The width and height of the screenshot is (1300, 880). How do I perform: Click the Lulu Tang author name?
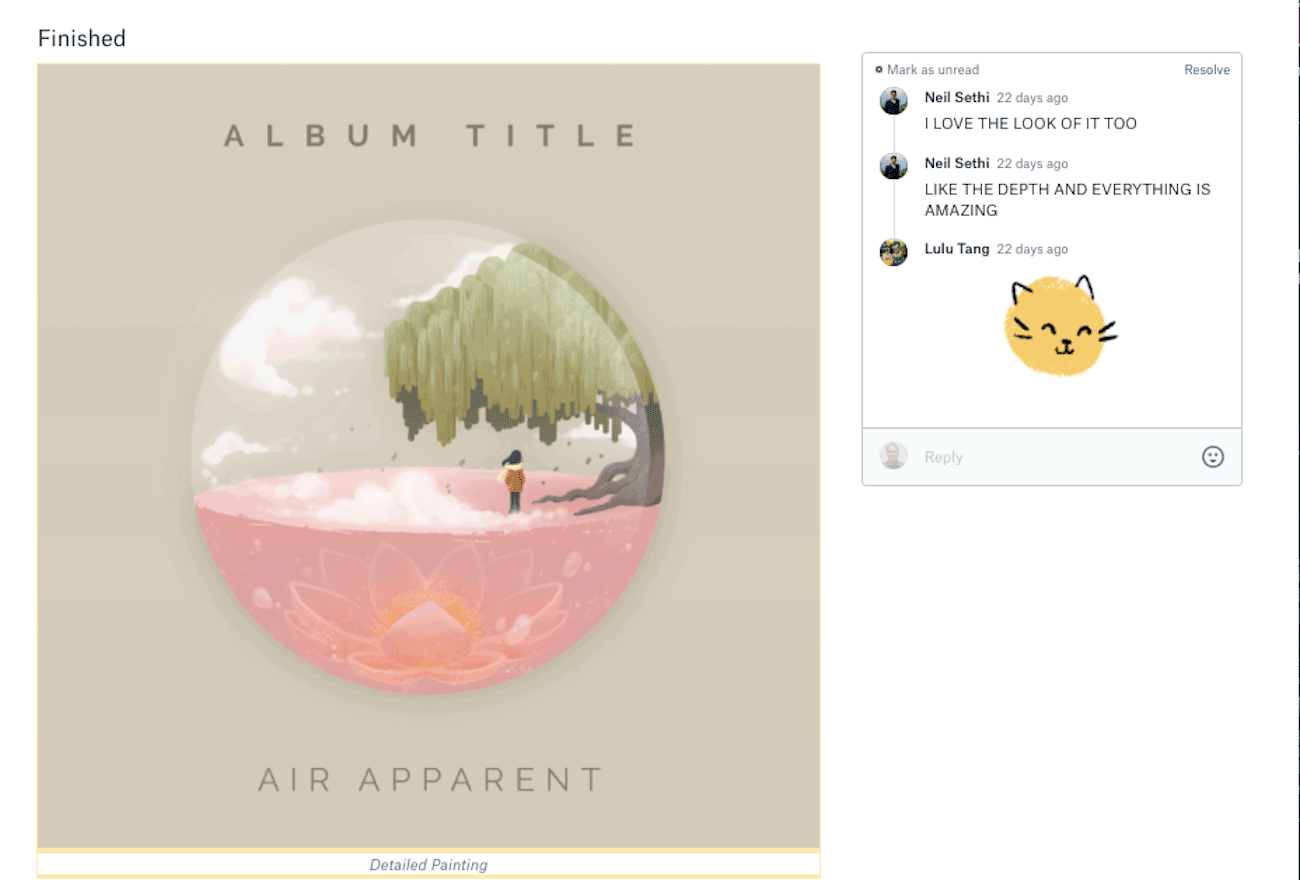[957, 249]
